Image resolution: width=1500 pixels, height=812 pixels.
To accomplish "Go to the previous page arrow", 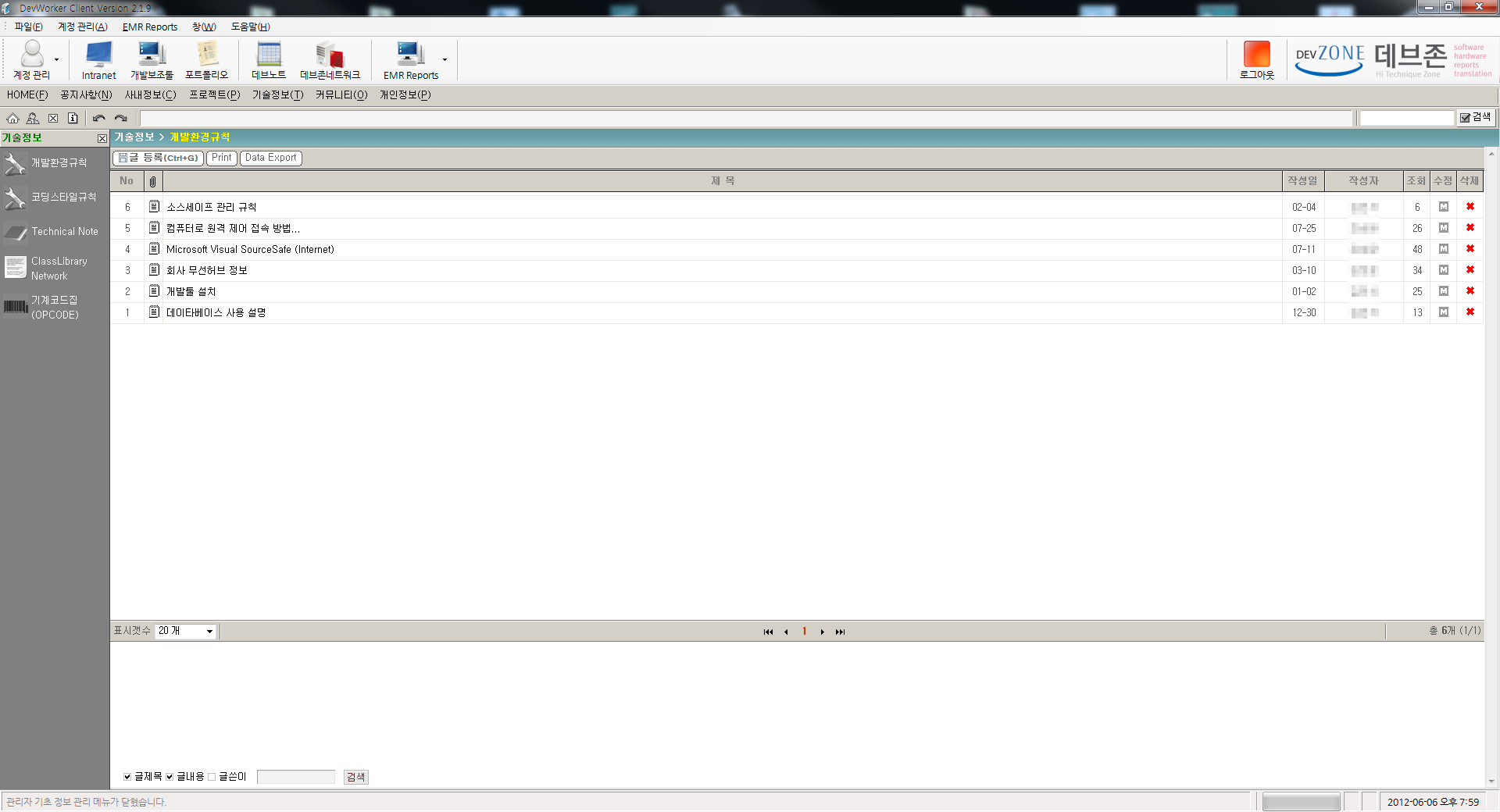I will 786,632.
